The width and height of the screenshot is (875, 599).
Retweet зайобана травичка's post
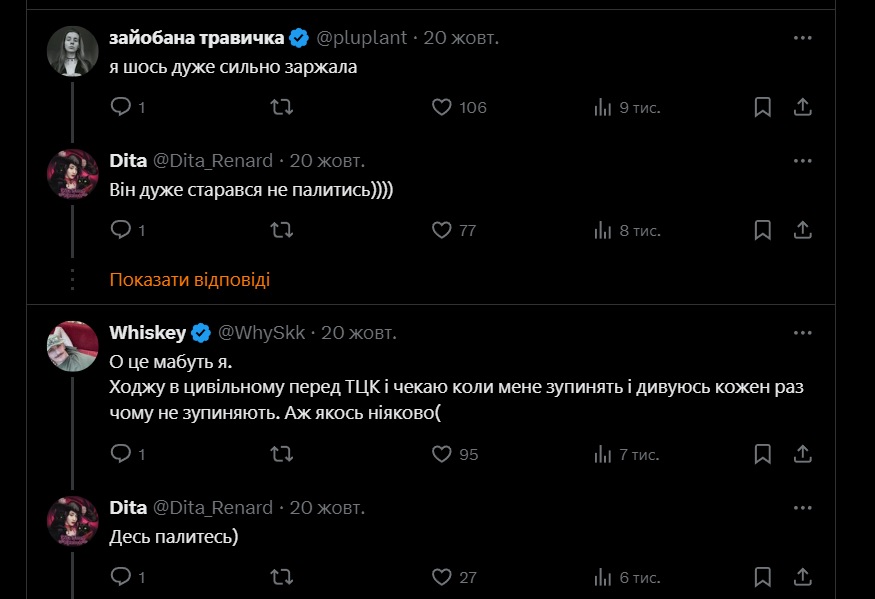click(282, 107)
